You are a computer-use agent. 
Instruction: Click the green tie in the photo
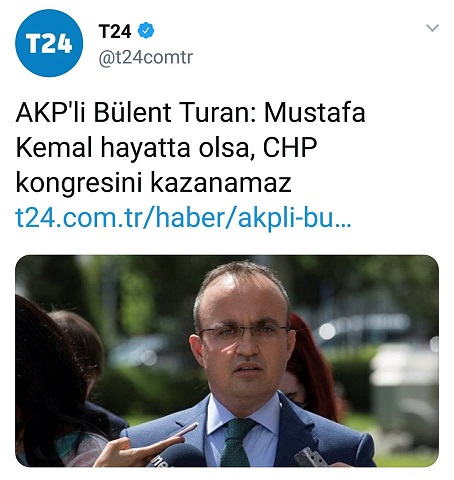coord(236,442)
